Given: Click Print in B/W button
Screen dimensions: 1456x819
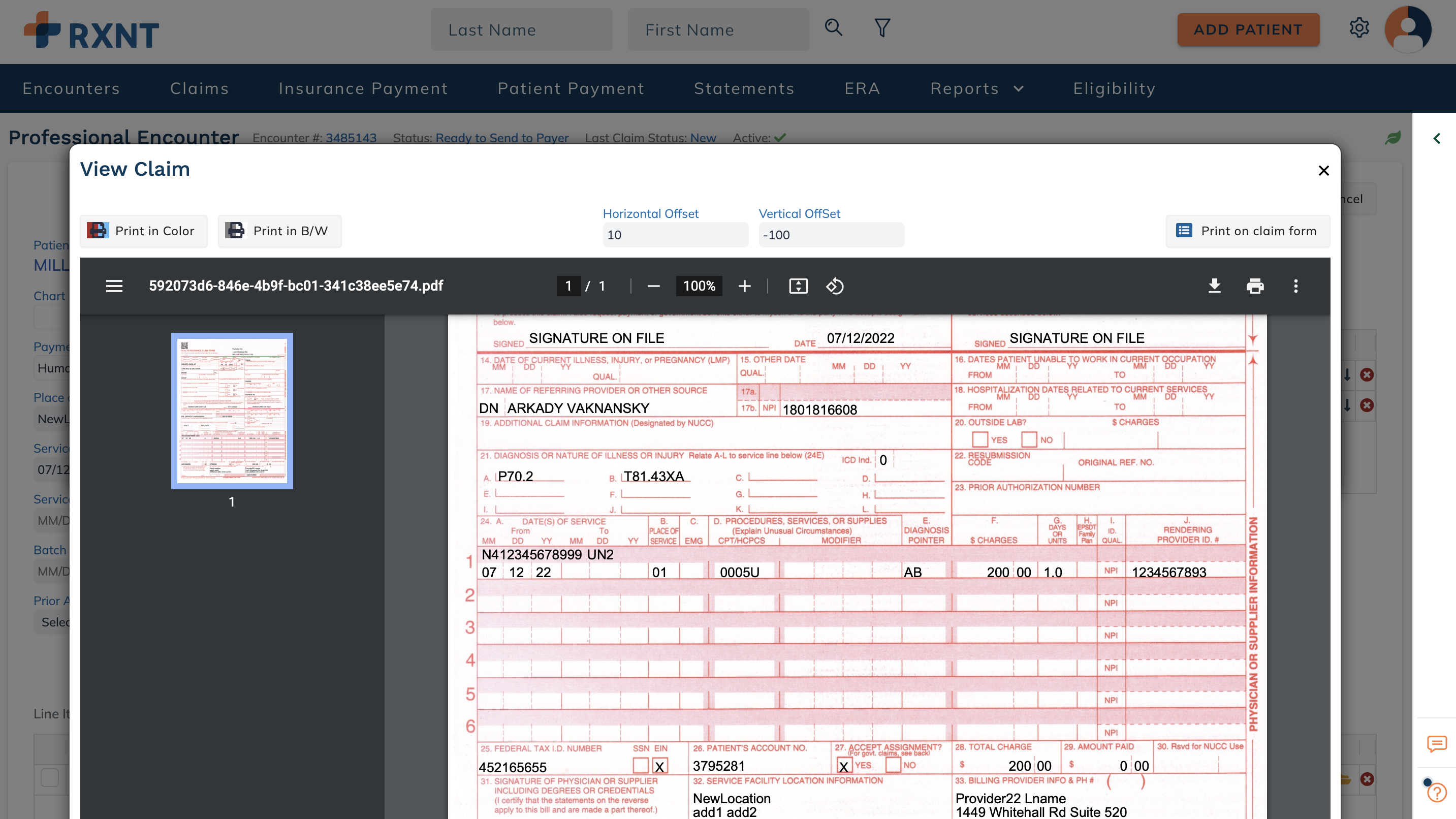Looking at the screenshot, I should tap(280, 231).
